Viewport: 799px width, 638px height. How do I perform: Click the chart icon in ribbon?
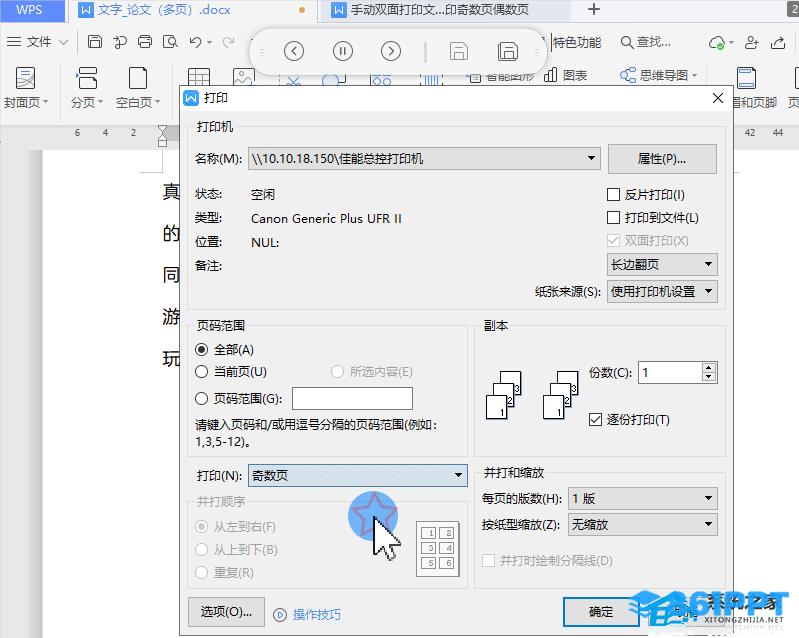(x=550, y=75)
